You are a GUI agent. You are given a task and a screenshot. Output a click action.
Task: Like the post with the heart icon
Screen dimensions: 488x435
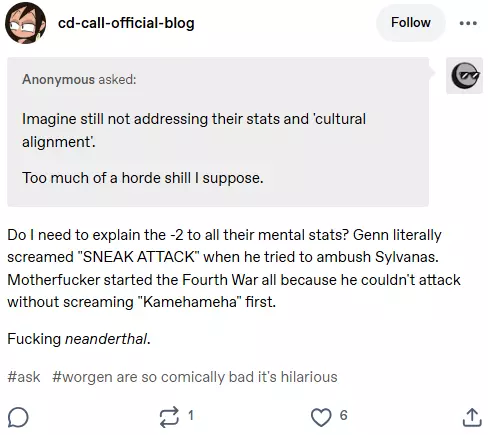tap(321, 417)
